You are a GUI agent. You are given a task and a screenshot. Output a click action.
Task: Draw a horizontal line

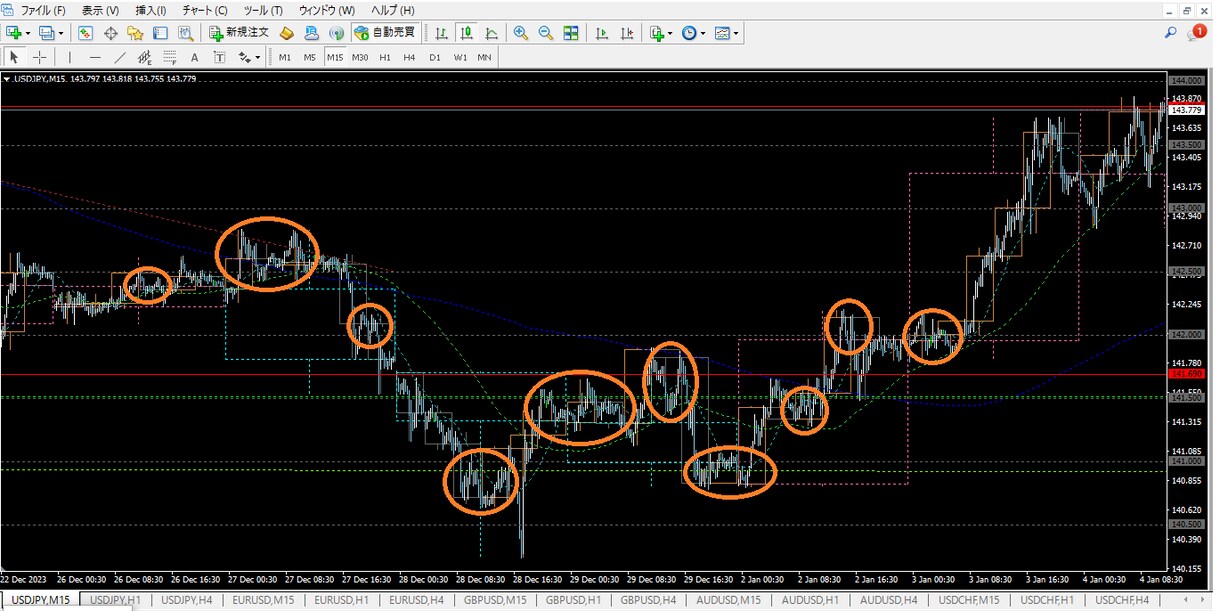pos(95,57)
